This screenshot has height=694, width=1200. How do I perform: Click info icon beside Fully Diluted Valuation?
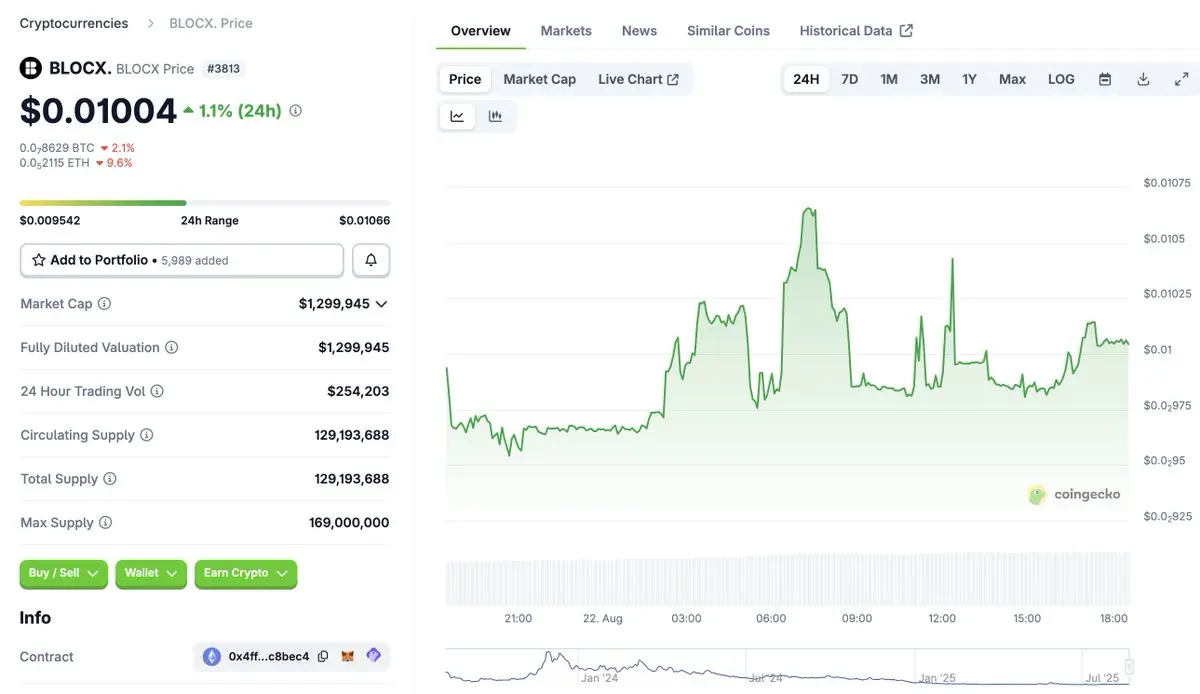(171, 347)
